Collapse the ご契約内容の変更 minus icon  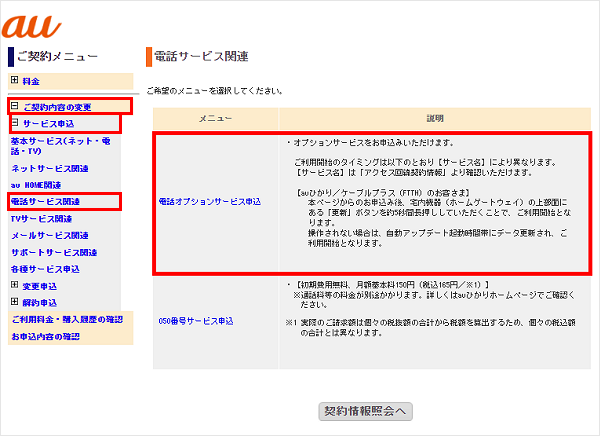pyautogui.click(x=14, y=106)
